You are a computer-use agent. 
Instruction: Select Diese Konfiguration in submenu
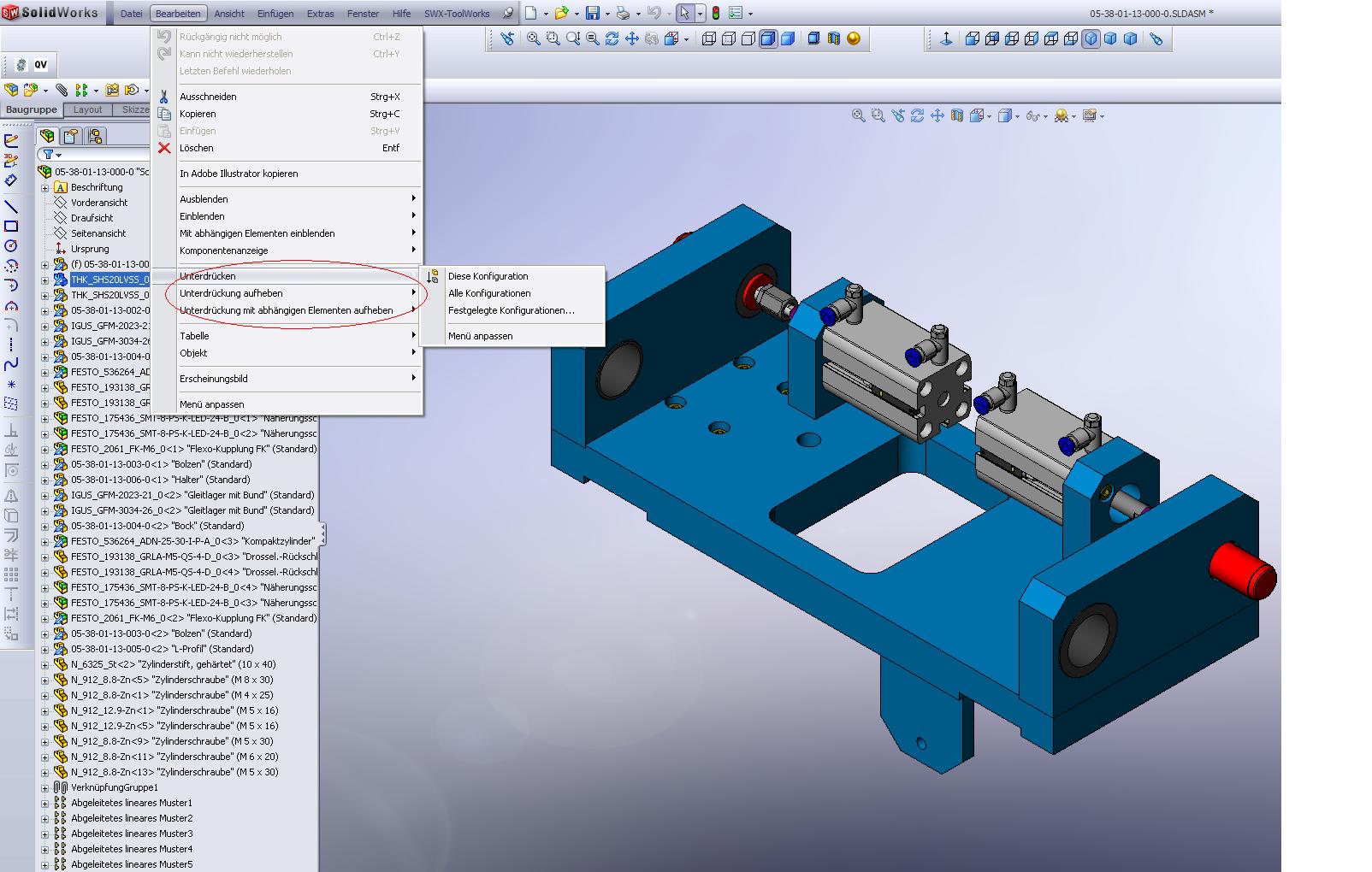tap(512, 276)
